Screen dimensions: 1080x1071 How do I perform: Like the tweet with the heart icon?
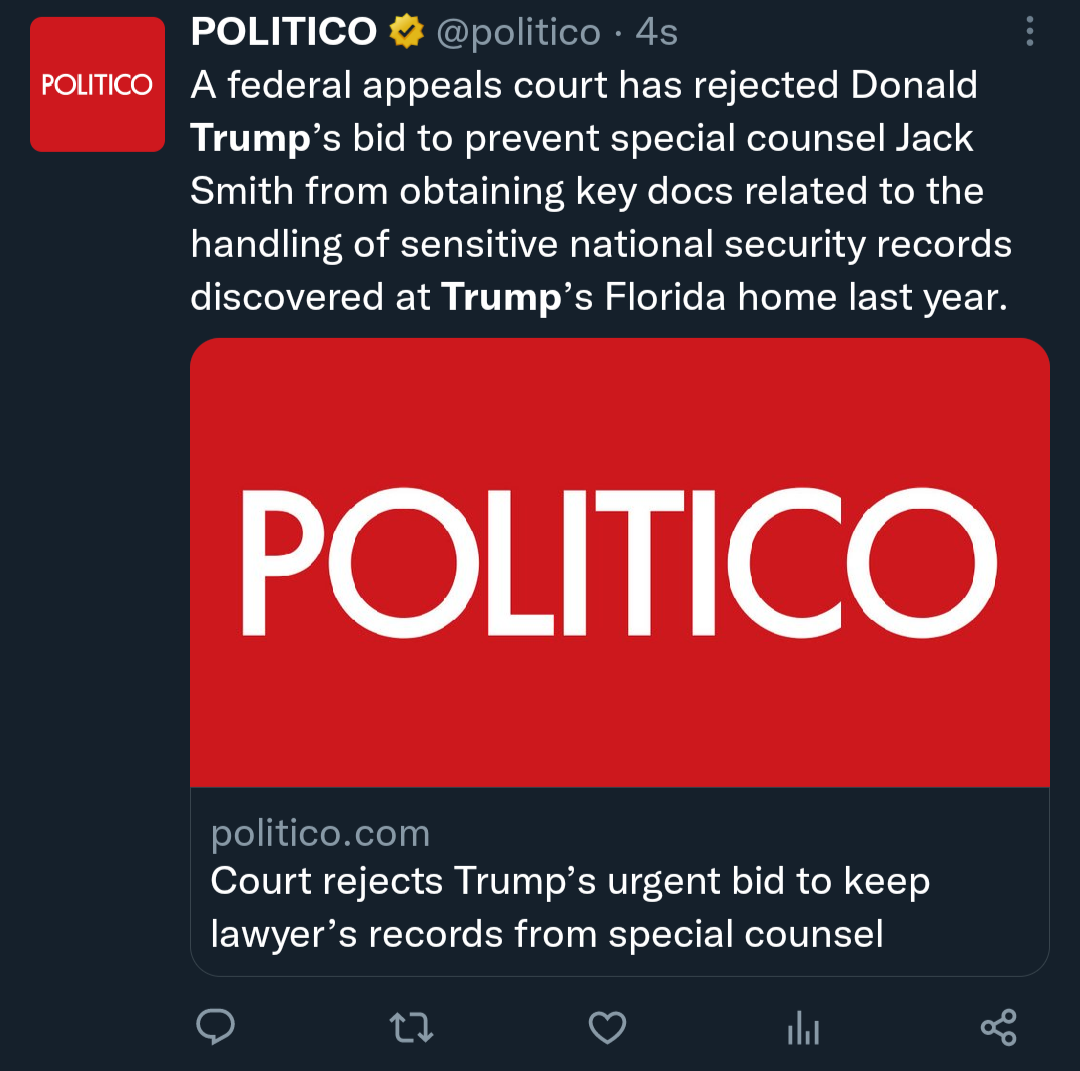(x=606, y=1027)
